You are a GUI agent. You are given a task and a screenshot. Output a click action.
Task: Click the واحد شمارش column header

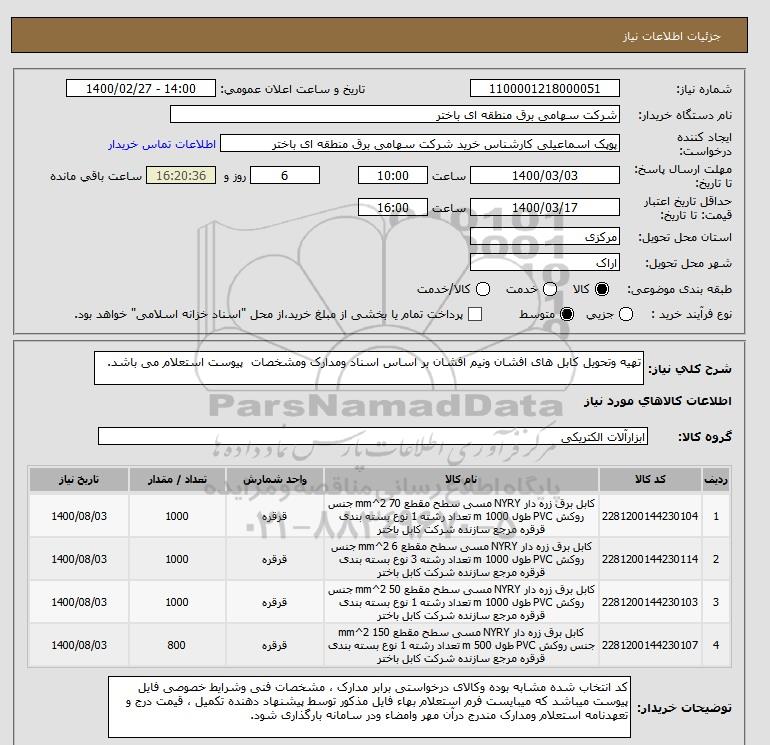point(275,479)
